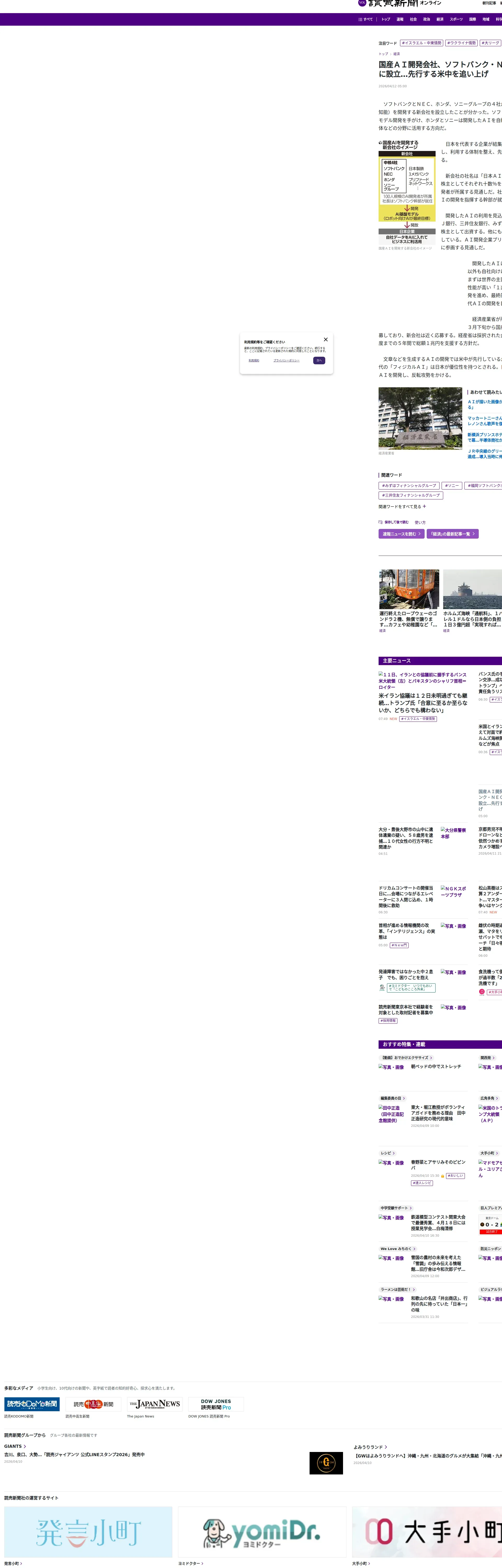Image resolution: width=502 pixels, height=1568 pixels.
Task: Select 地域 in the navigation bar
Action: pos(486,20)
